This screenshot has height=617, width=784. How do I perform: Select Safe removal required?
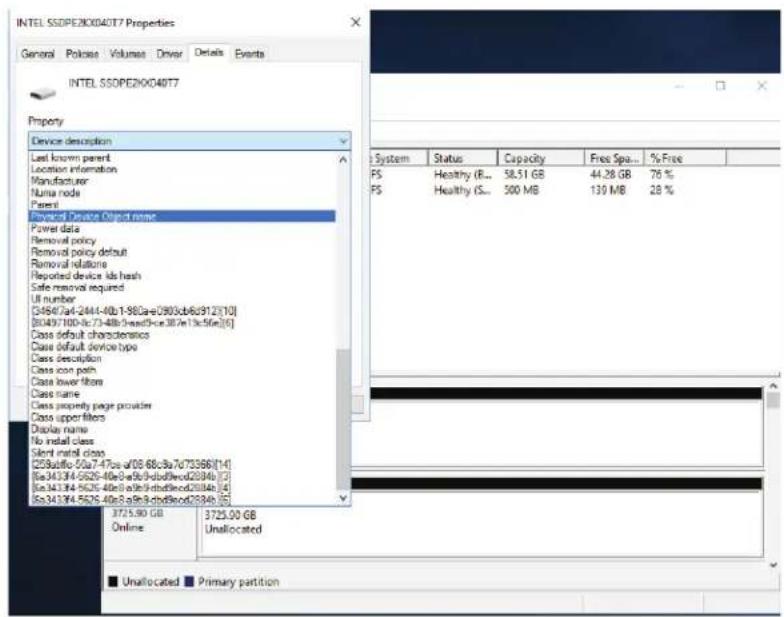click(182, 287)
